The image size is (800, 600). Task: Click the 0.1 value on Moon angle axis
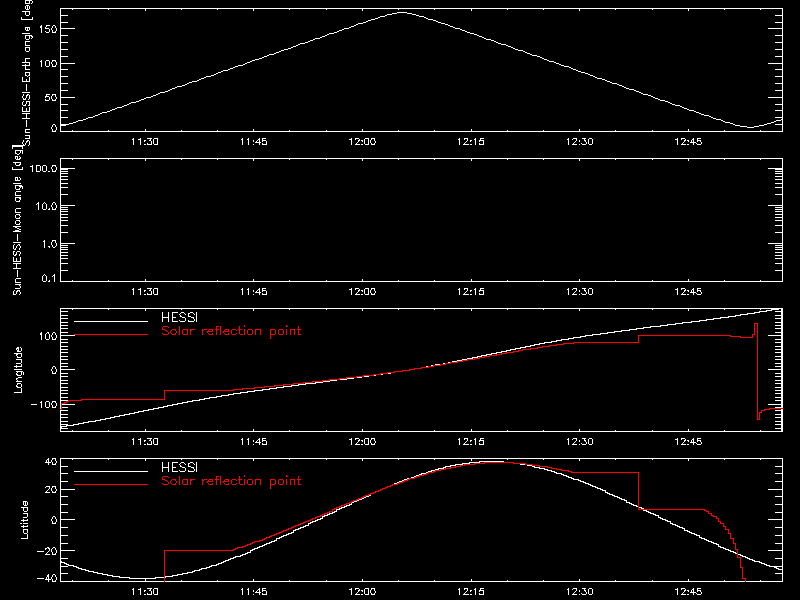[x=49, y=278]
